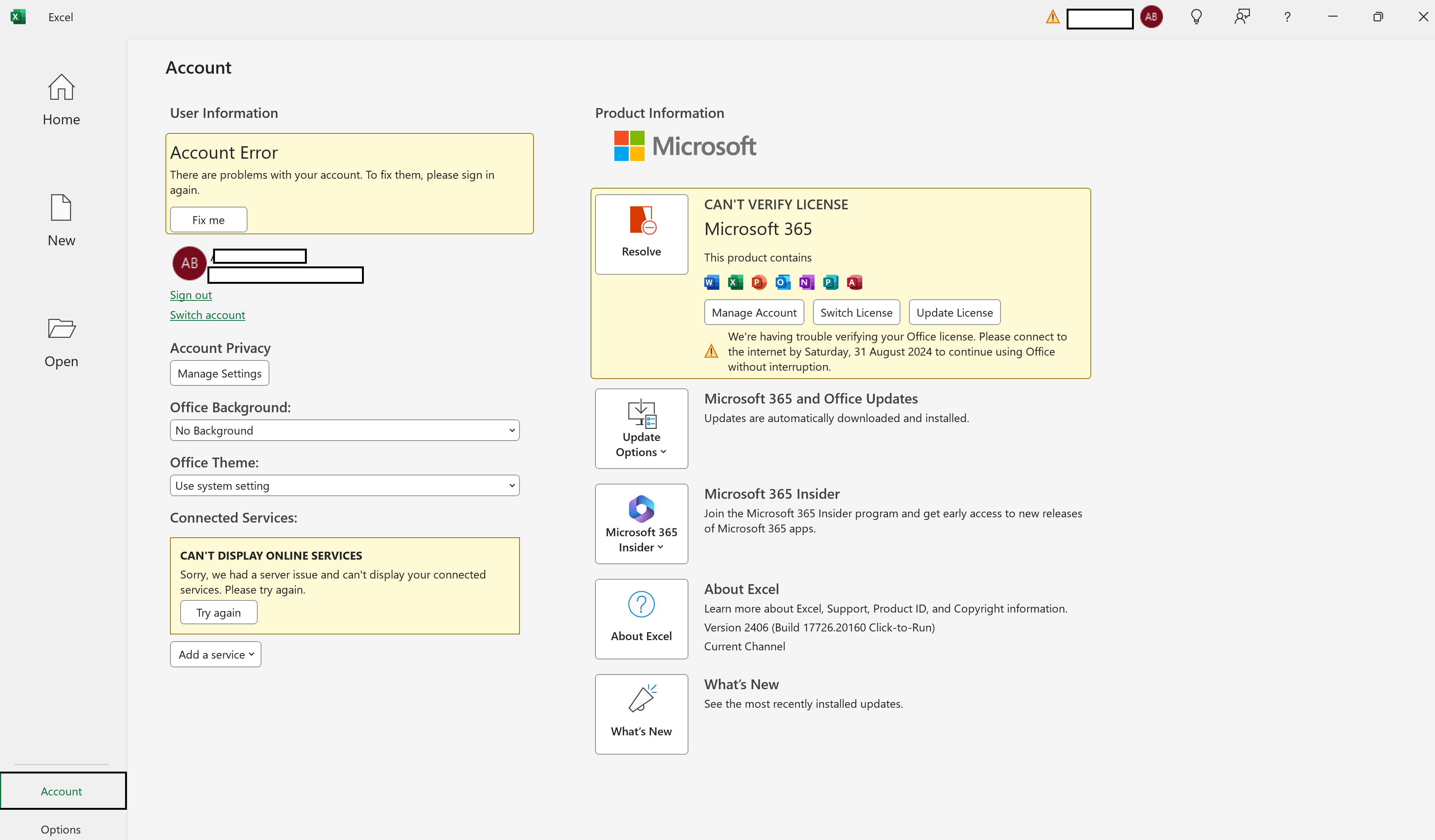Click the lightbulb icon in title bar
Screen dimensions: 1435x840
(1197, 17)
